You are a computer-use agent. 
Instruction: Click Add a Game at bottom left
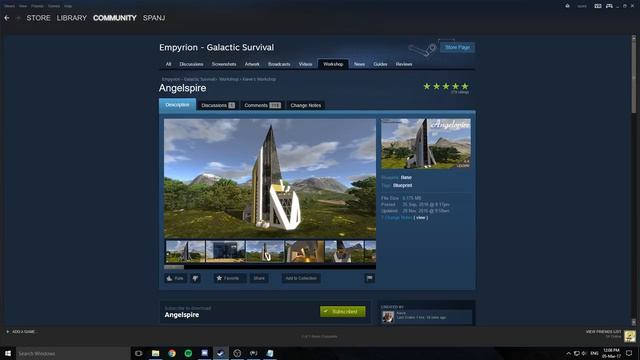[21, 332]
